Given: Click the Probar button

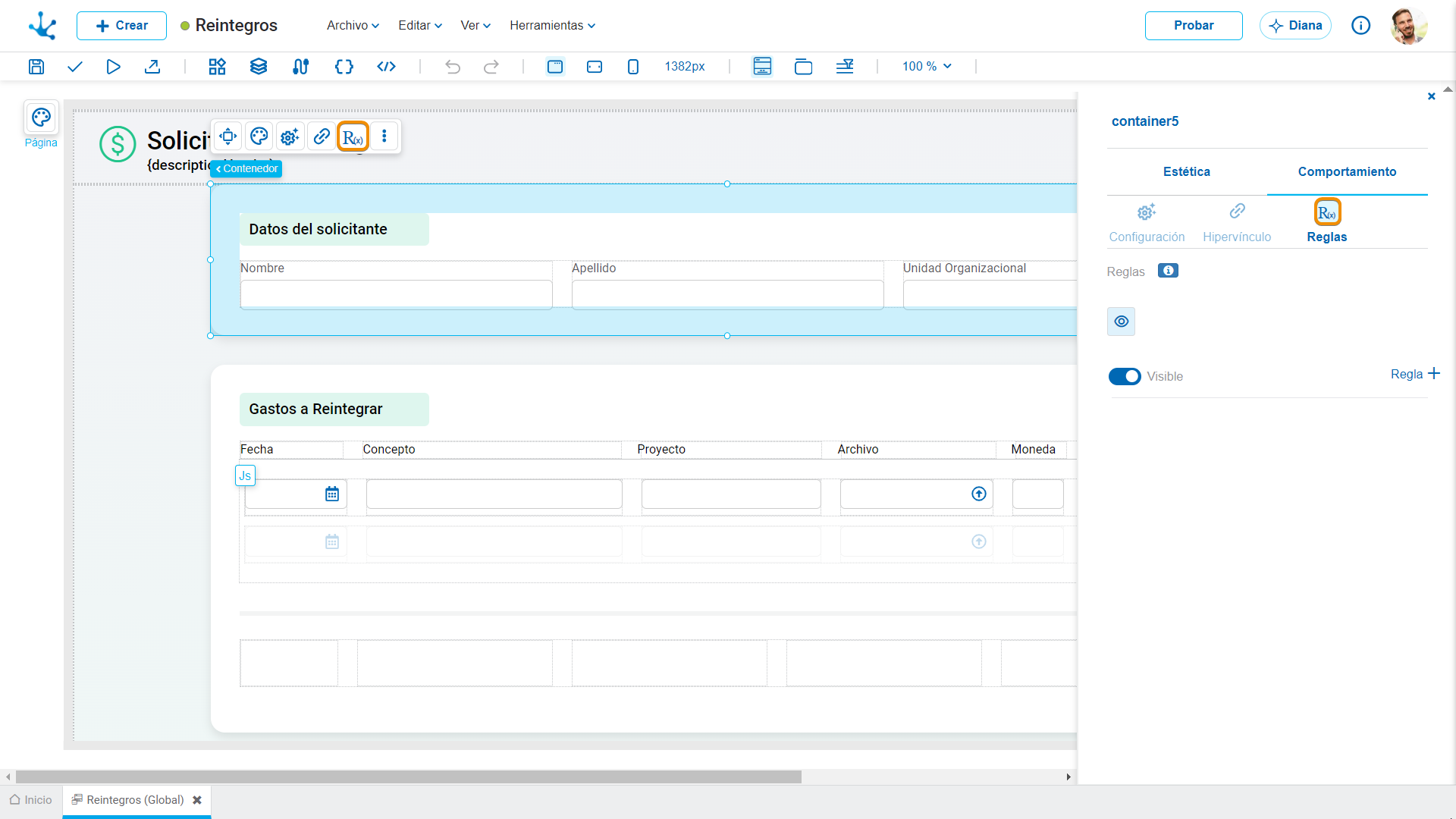Looking at the screenshot, I should pyautogui.click(x=1194, y=26).
